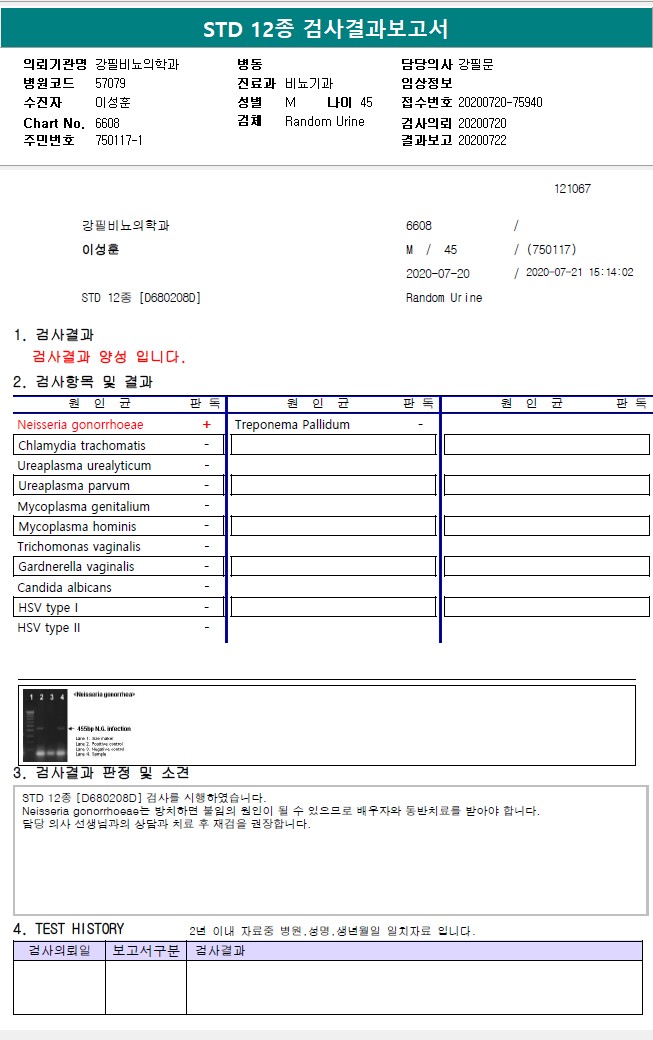Select the HSV type I row
The image size is (653, 1040).
(x=119, y=607)
